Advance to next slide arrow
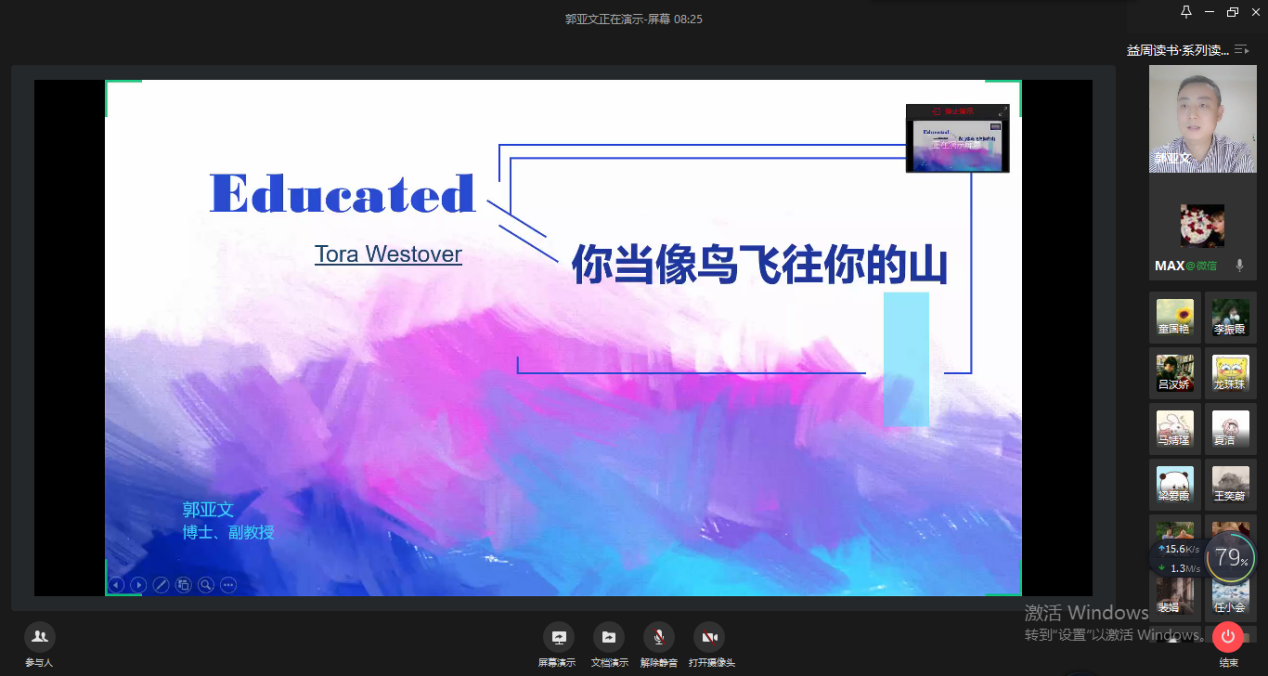The height and width of the screenshot is (676, 1268). [x=139, y=585]
